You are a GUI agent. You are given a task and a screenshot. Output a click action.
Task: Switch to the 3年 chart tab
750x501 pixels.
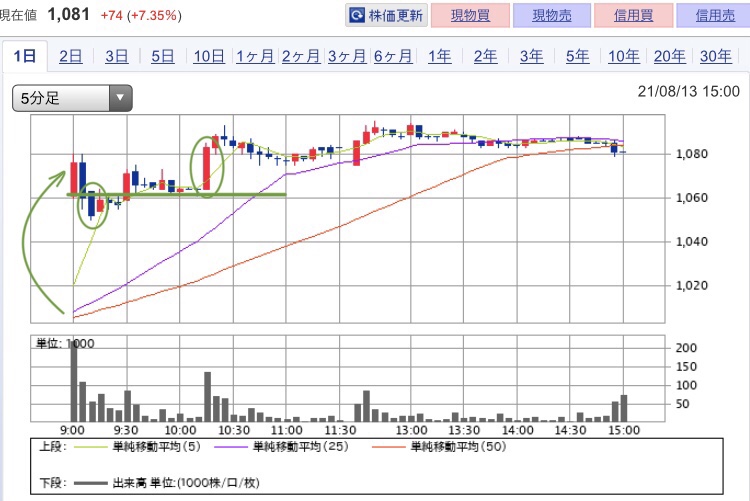coord(531,56)
